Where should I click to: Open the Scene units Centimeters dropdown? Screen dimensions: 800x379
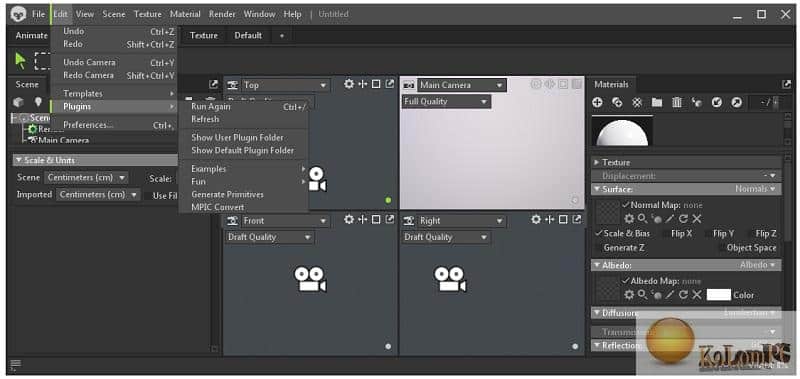click(86, 178)
